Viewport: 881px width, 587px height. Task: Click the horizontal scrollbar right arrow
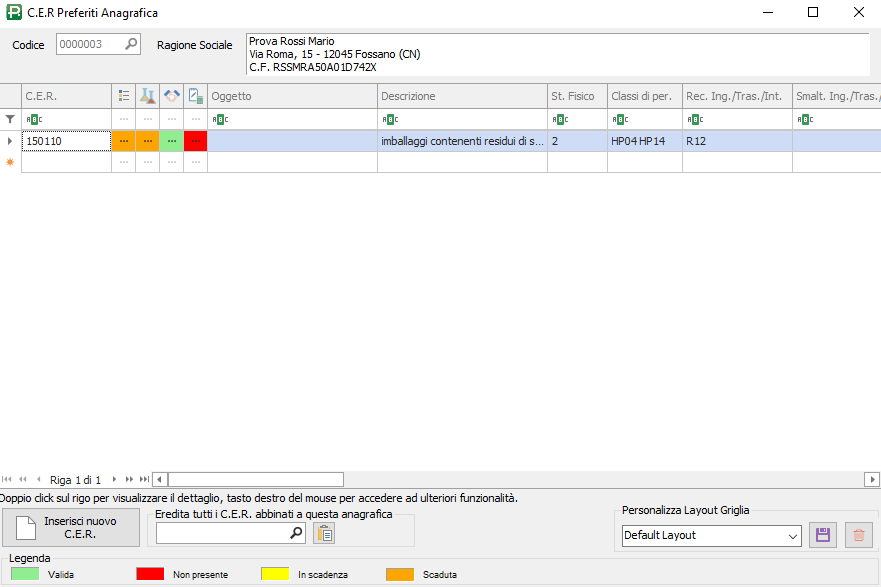pyautogui.click(x=872, y=480)
